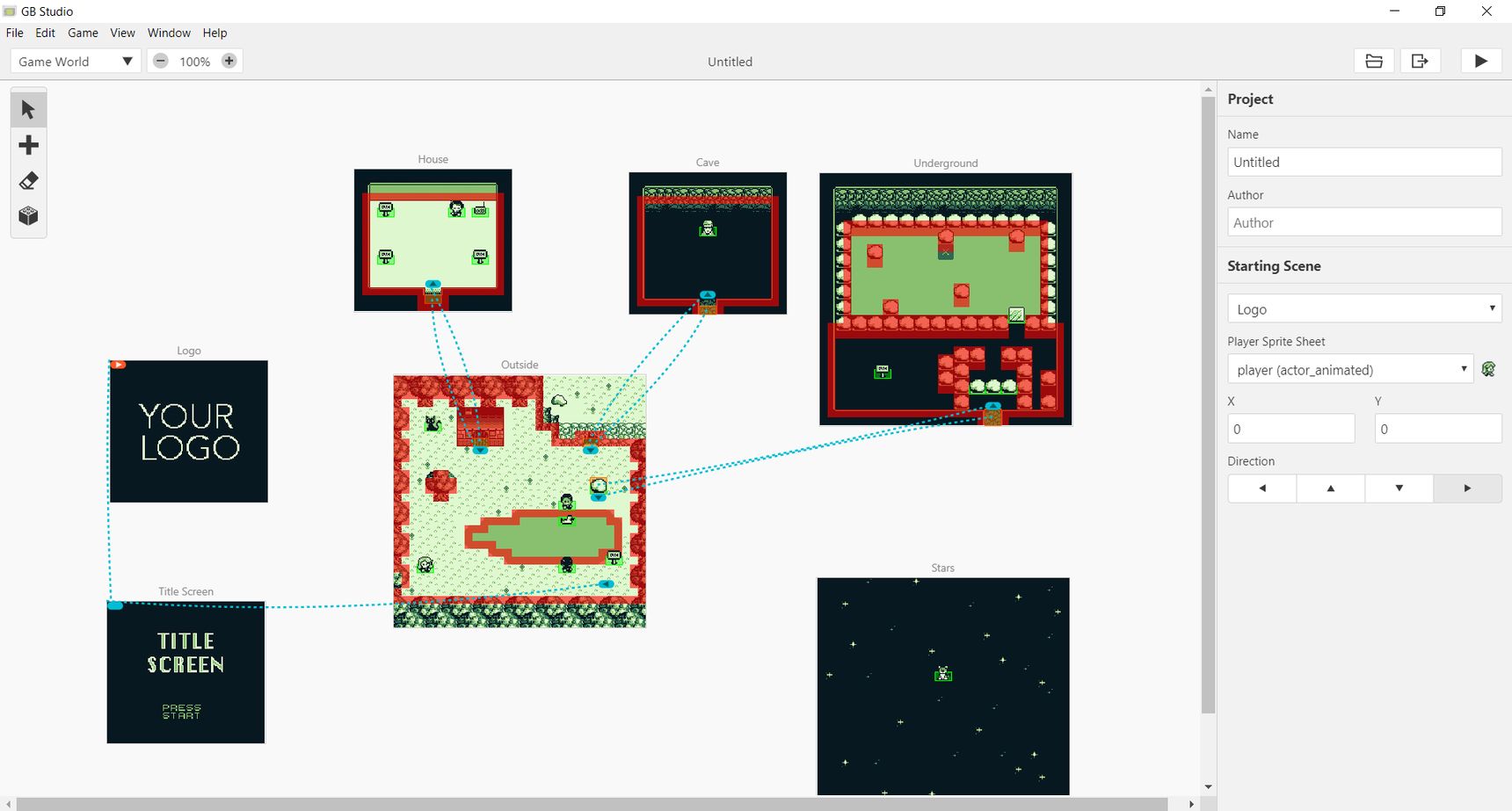
Task: Run the game with Play button
Action: tap(1481, 61)
